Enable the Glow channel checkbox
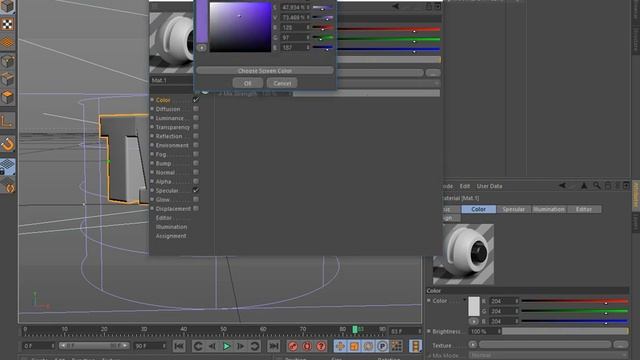 point(196,199)
